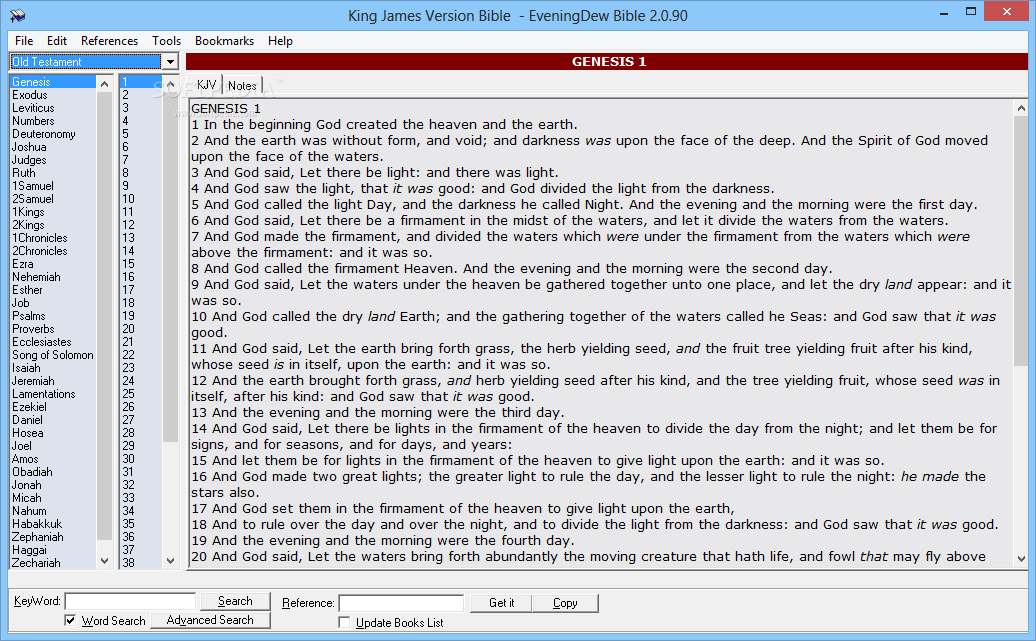Open the Tools menu
Image resolution: width=1036 pixels, height=641 pixels.
click(x=166, y=41)
